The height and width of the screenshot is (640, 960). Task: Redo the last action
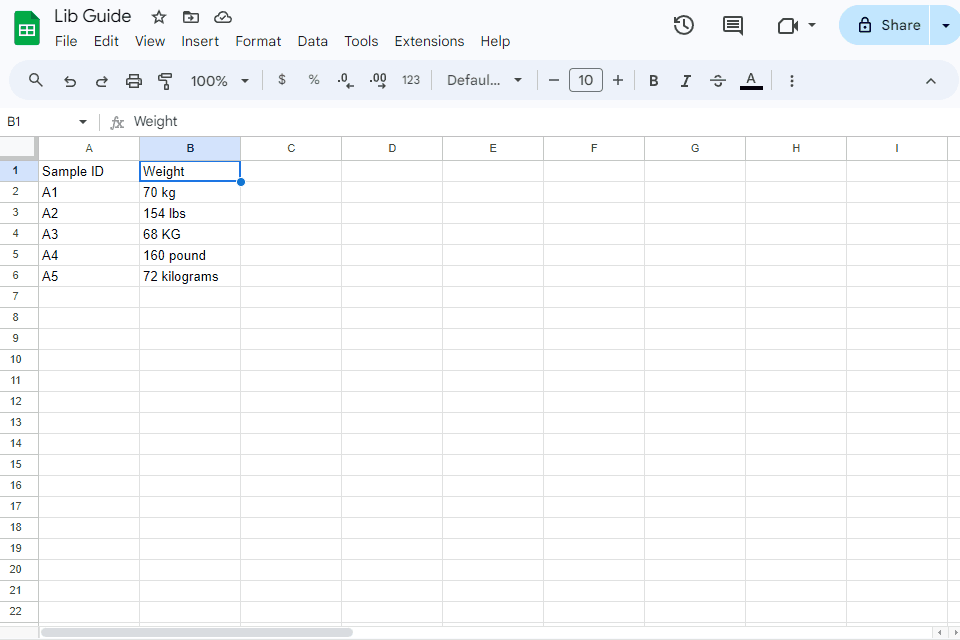(x=102, y=81)
